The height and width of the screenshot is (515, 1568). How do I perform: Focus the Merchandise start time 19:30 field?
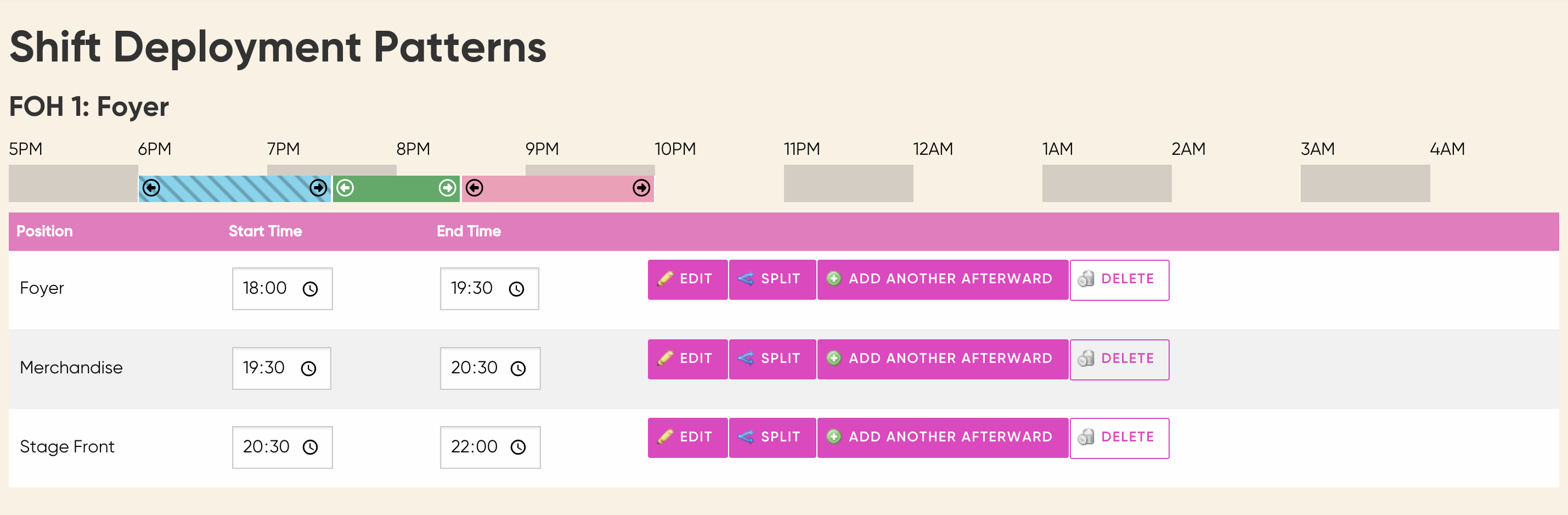281,368
